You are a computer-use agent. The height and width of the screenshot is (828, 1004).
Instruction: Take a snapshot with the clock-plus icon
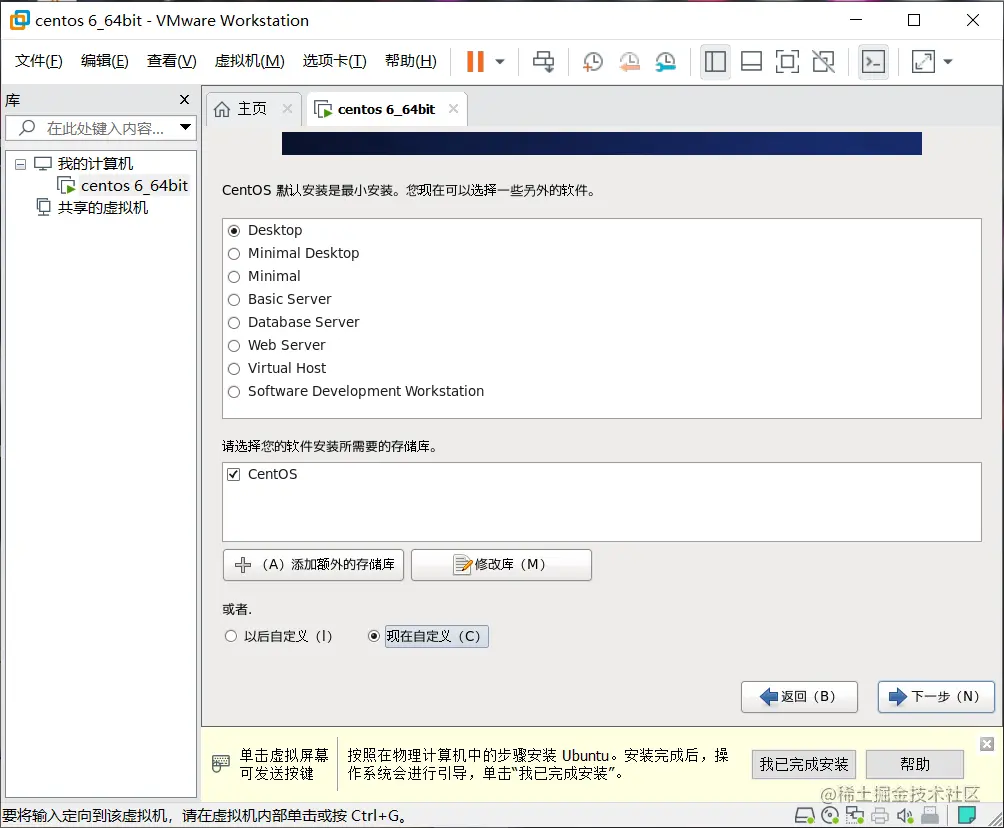click(x=593, y=61)
